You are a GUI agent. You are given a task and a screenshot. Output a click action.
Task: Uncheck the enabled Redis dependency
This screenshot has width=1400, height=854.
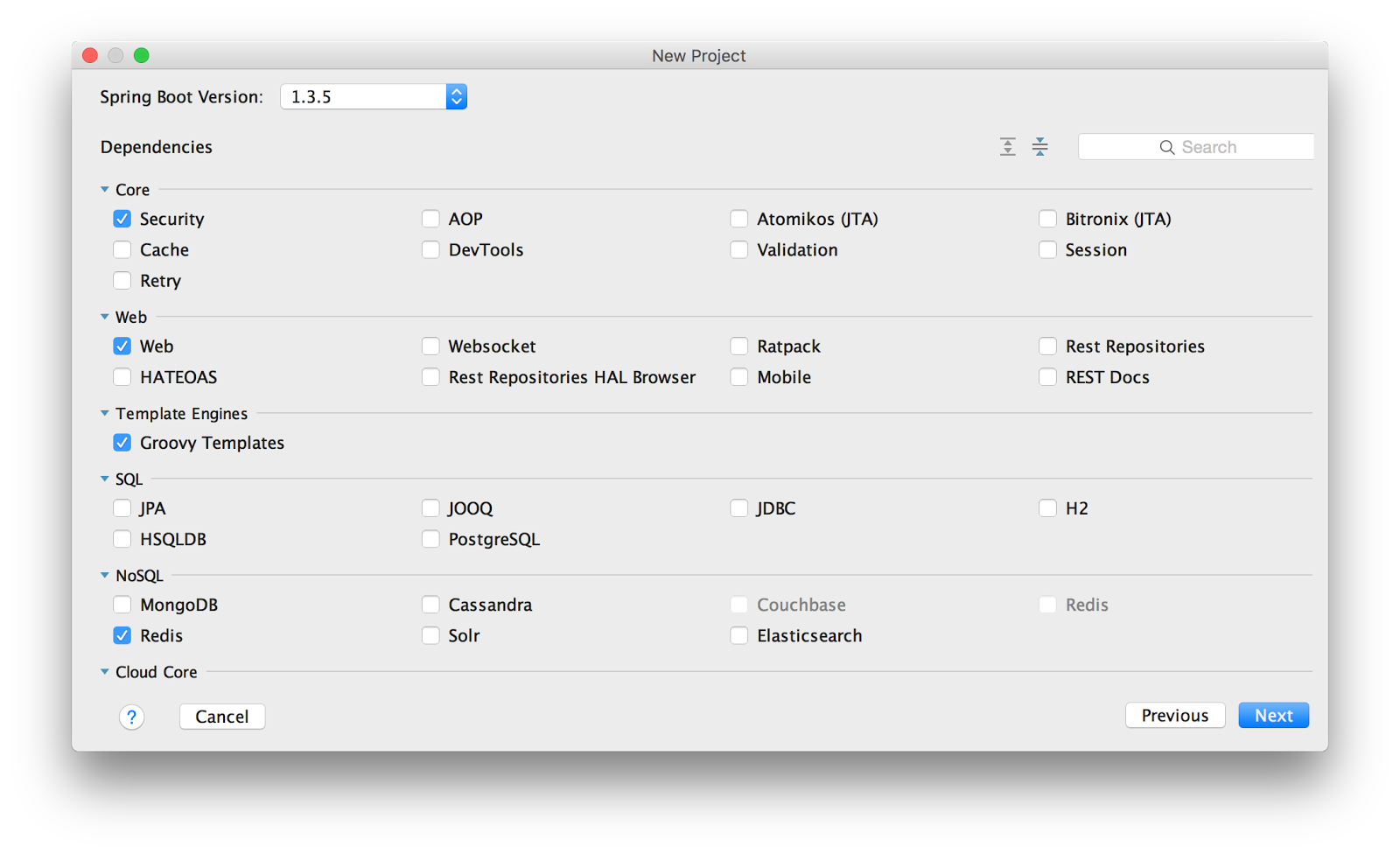pyautogui.click(x=122, y=635)
